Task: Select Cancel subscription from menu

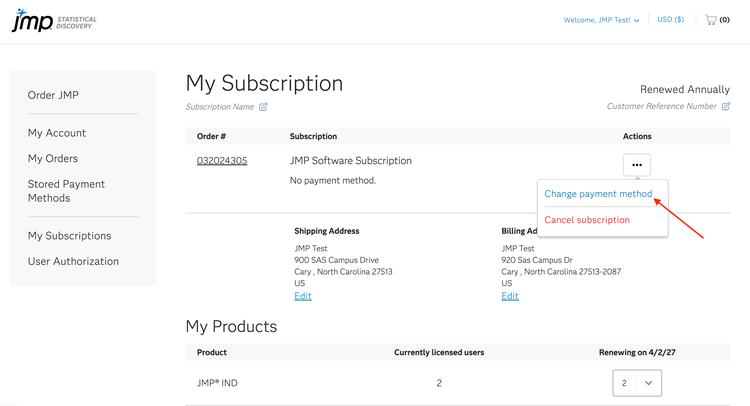Action: point(587,220)
